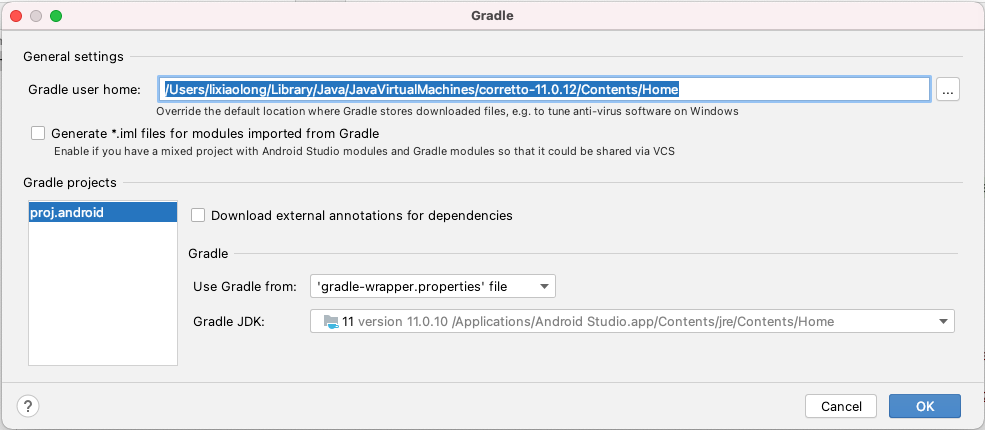
Task: Open the help question mark button
Action: click(28, 406)
